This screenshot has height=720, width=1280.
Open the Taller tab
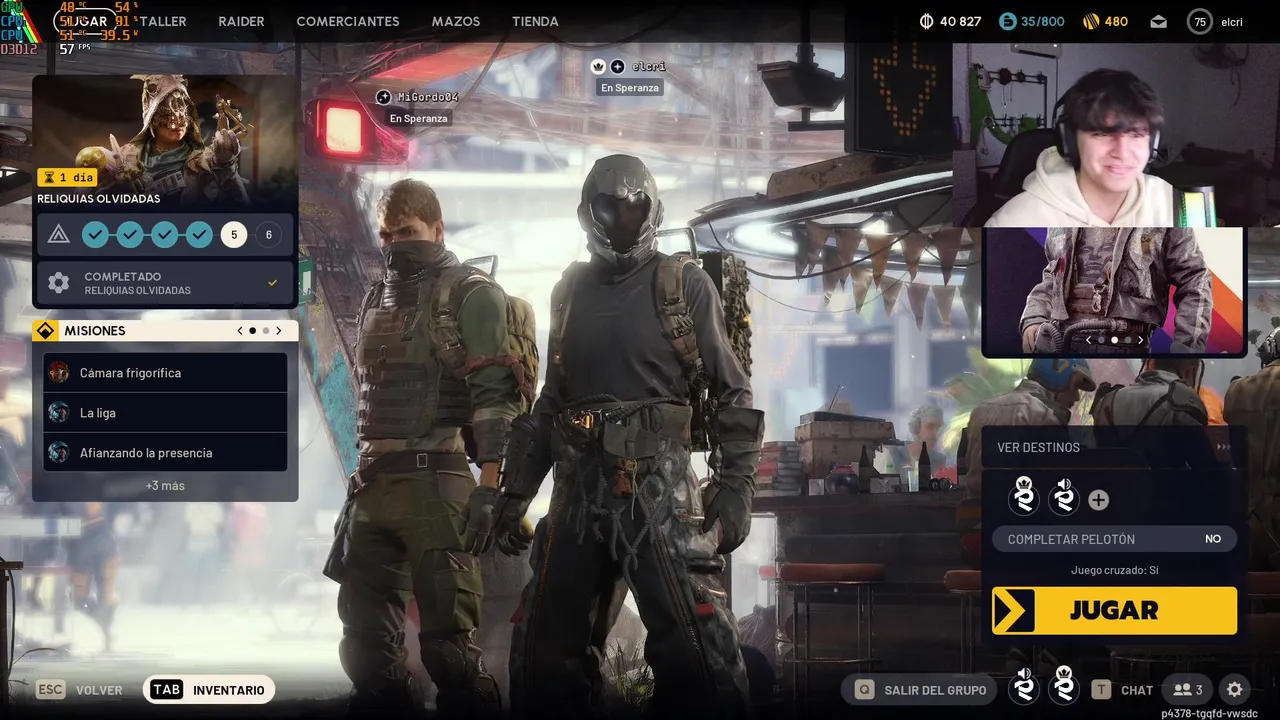(x=163, y=21)
